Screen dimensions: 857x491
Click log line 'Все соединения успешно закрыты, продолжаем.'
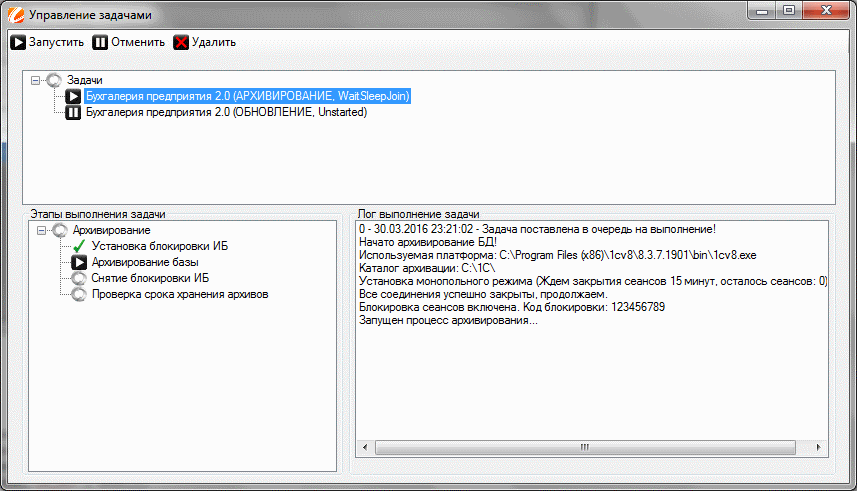coord(483,294)
